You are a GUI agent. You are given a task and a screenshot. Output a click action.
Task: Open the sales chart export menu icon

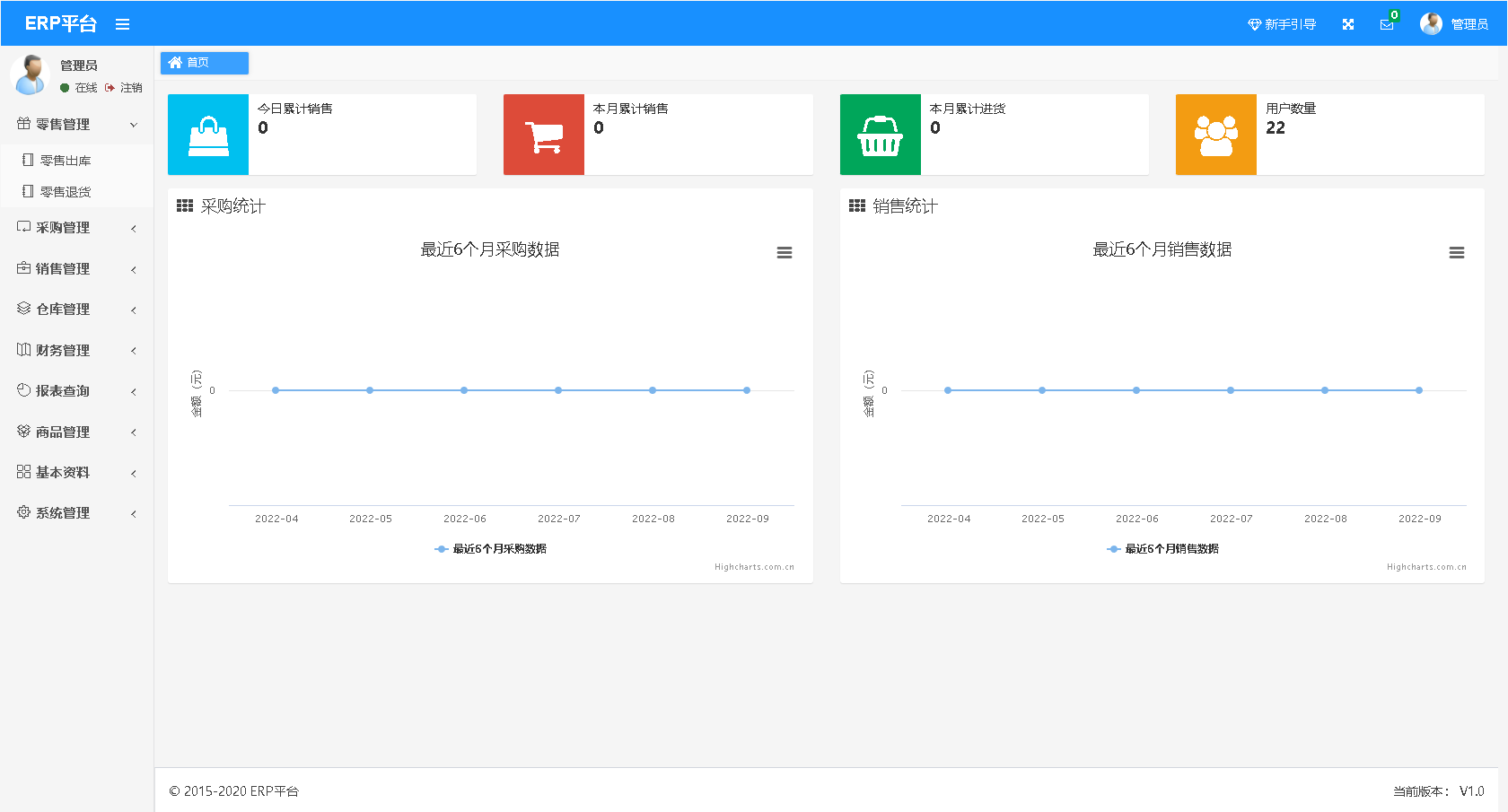[1456, 253]
